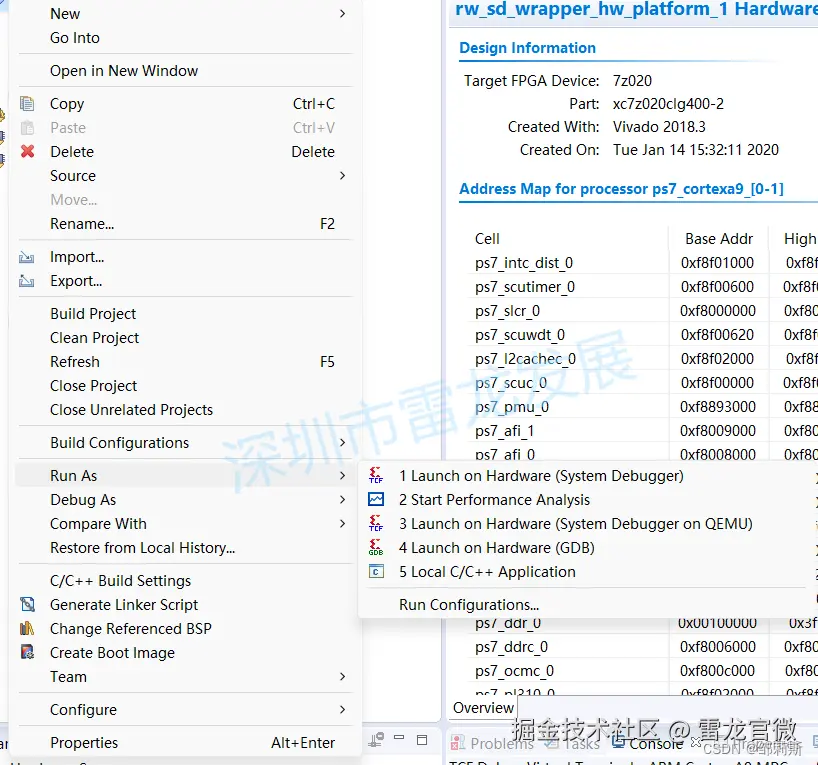Expand the New submenu arrow
The width and height of the screenshot is (818, 765).
pyautogui.click(x=342, y=13)
